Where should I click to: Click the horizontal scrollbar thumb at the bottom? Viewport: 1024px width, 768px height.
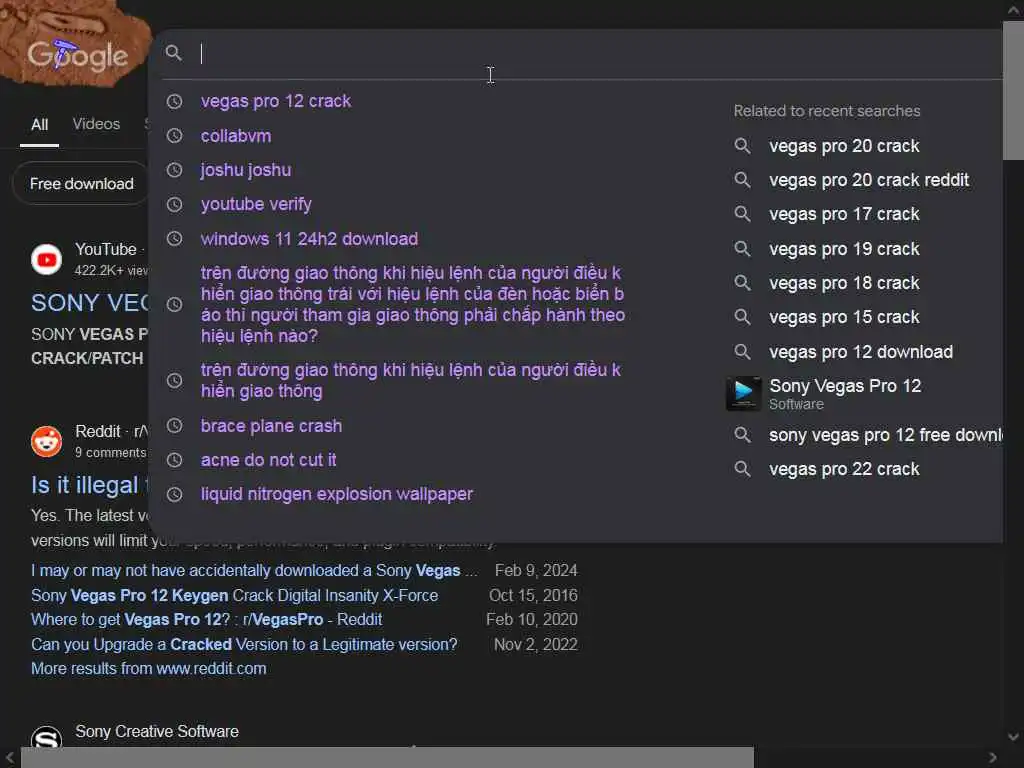click(x=387, y=758)
